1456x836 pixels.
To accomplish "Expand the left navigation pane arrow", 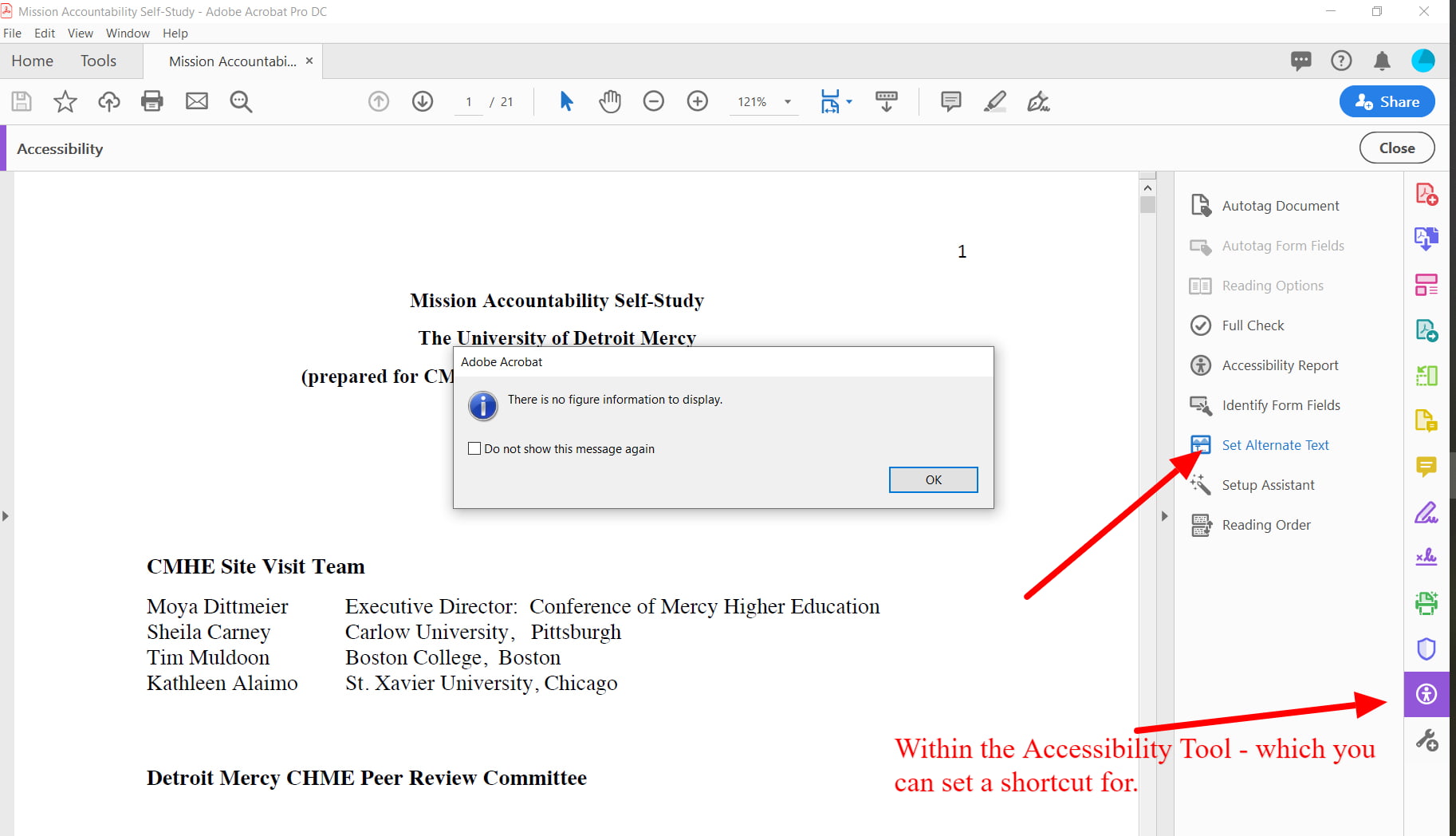I will (6, 516).
